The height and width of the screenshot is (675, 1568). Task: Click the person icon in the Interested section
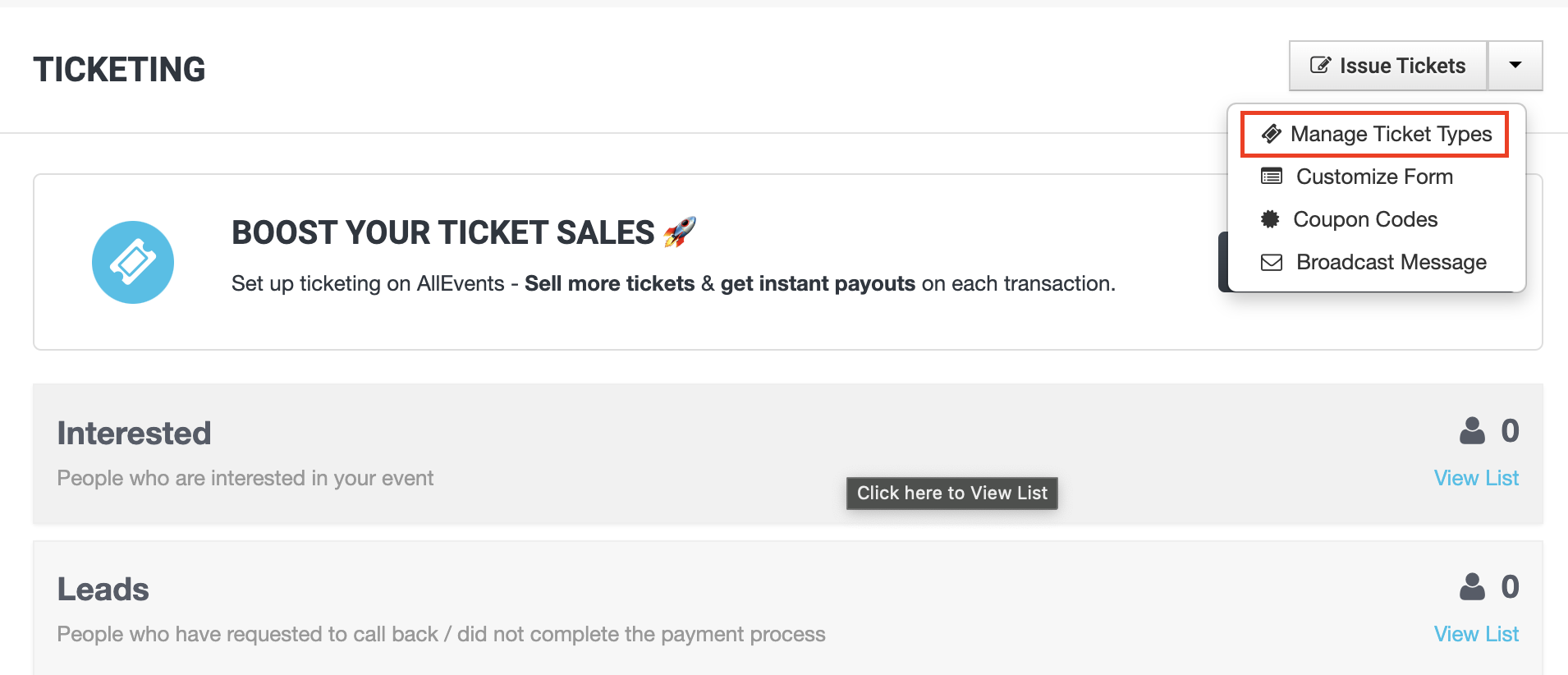[1472, 430]
